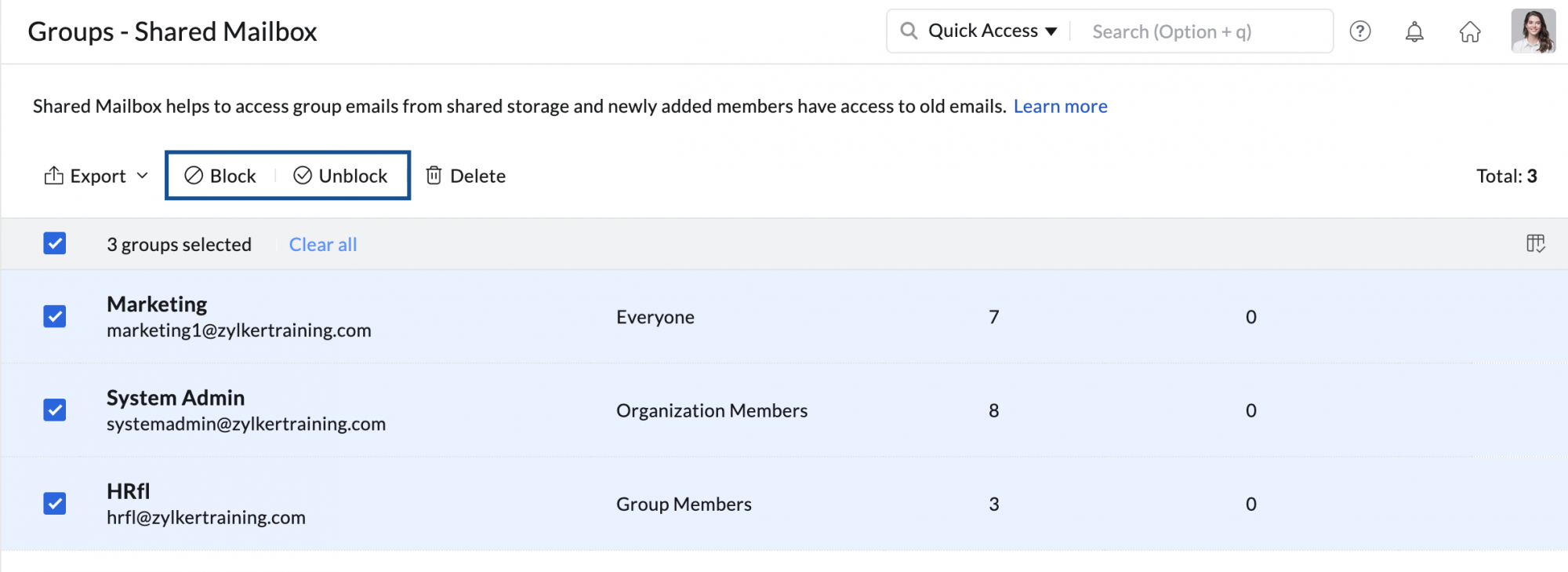Click the search magnifier icon
1568x572 pixels.
pos(909,31)
